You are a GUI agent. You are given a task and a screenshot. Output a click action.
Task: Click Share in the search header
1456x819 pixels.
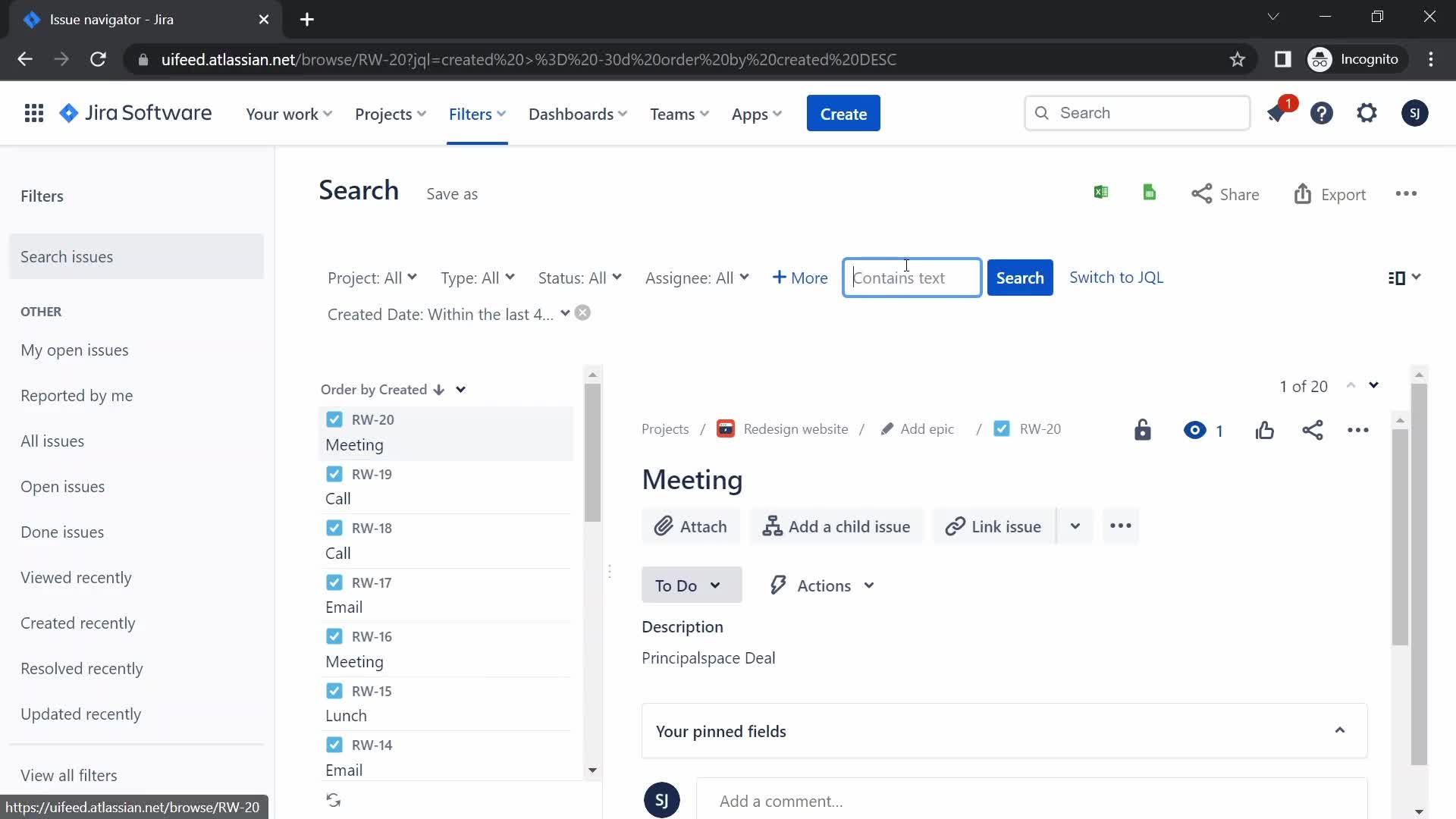click(1225, 194)
